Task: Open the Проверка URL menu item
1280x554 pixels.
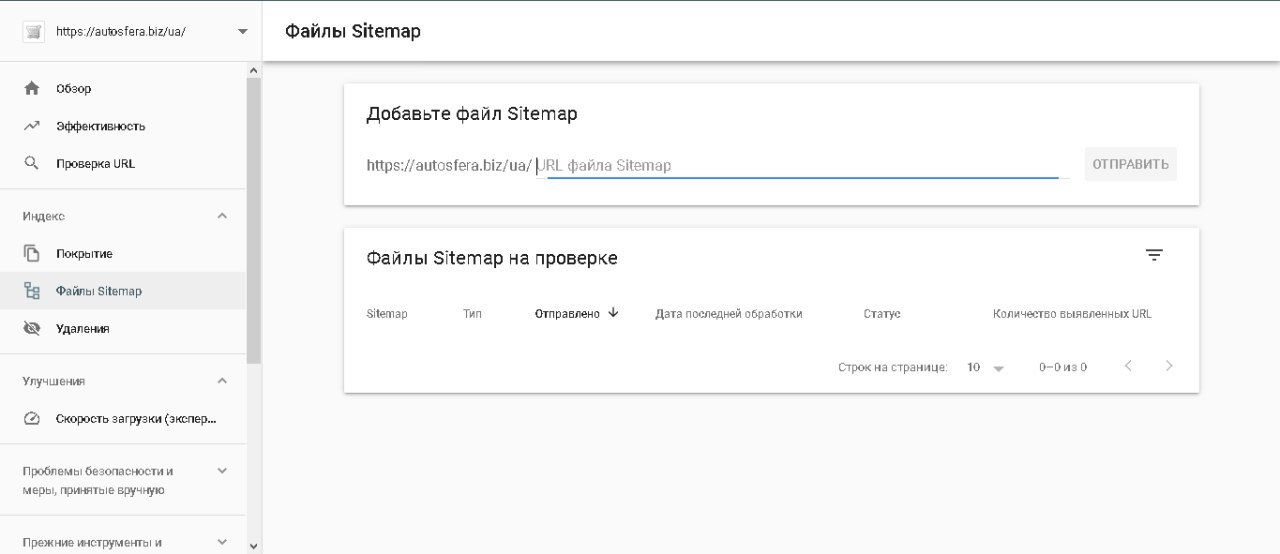Action: coord(124,163)
